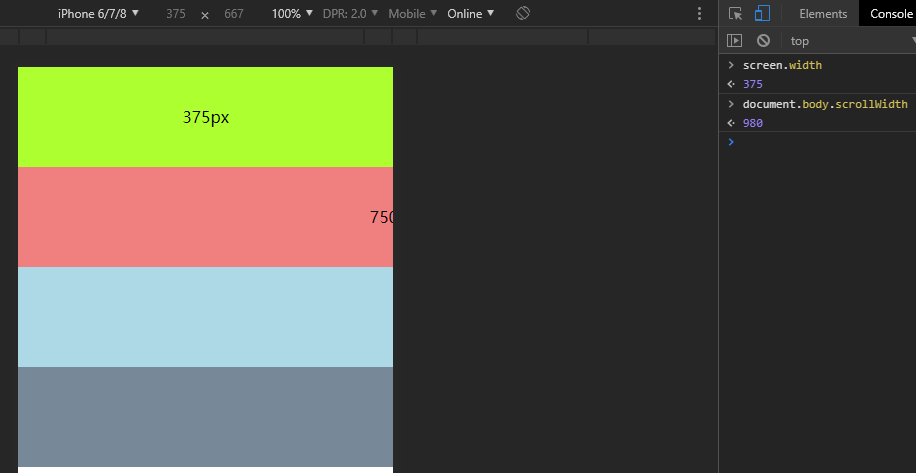Image resolution: width=916 pixels, height=473 pixels.
Task: Open the Mobile device type dropdown
Action: (412, 13)
